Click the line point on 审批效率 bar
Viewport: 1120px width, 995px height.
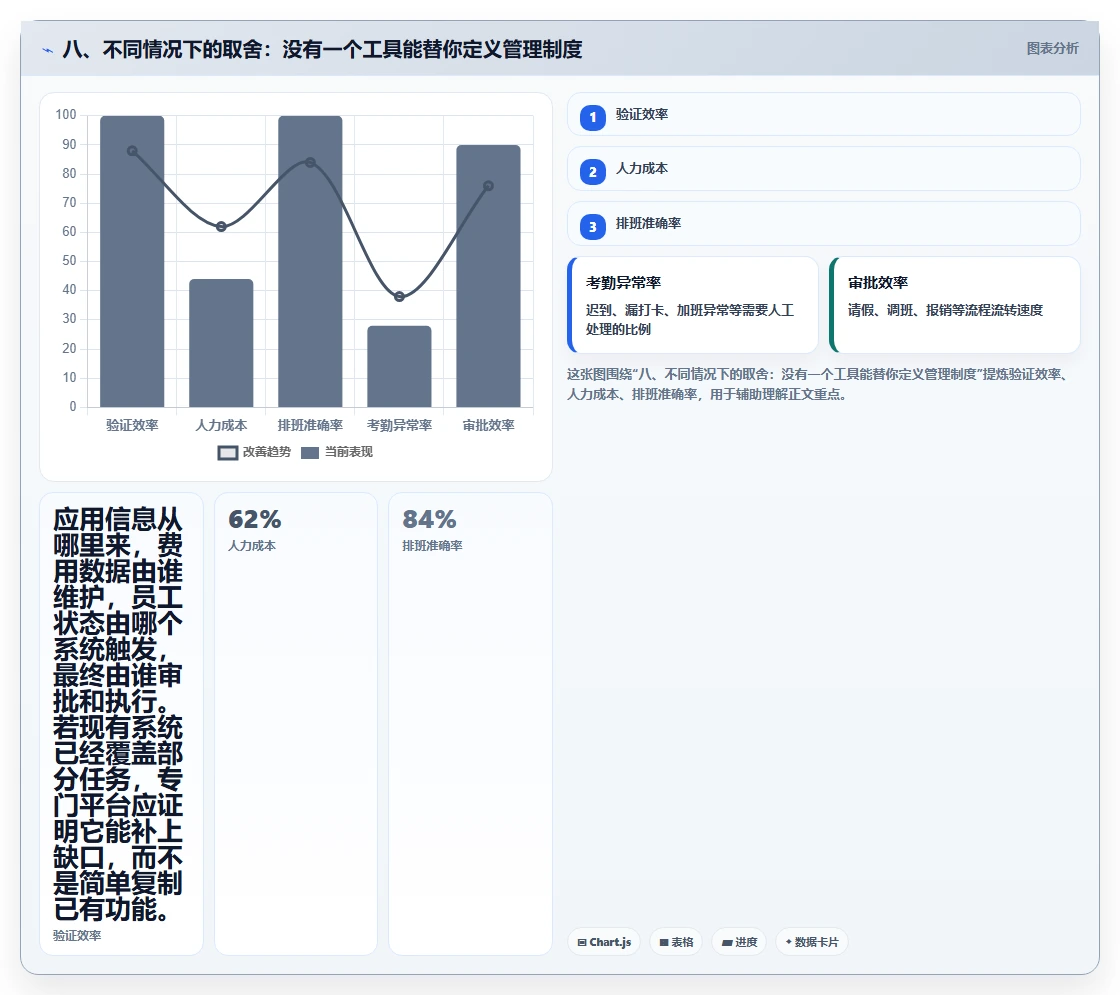click(489, 186)
